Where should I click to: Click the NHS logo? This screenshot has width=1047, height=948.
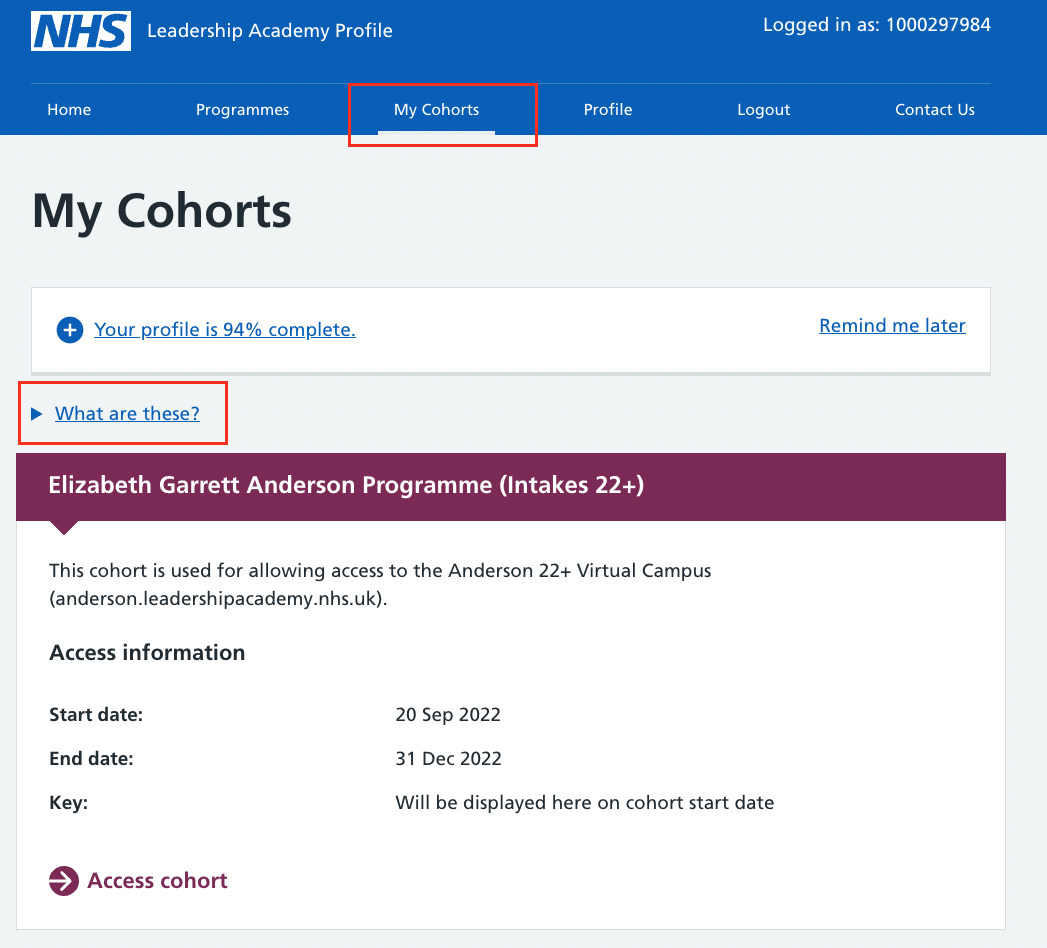pos(81,31)
